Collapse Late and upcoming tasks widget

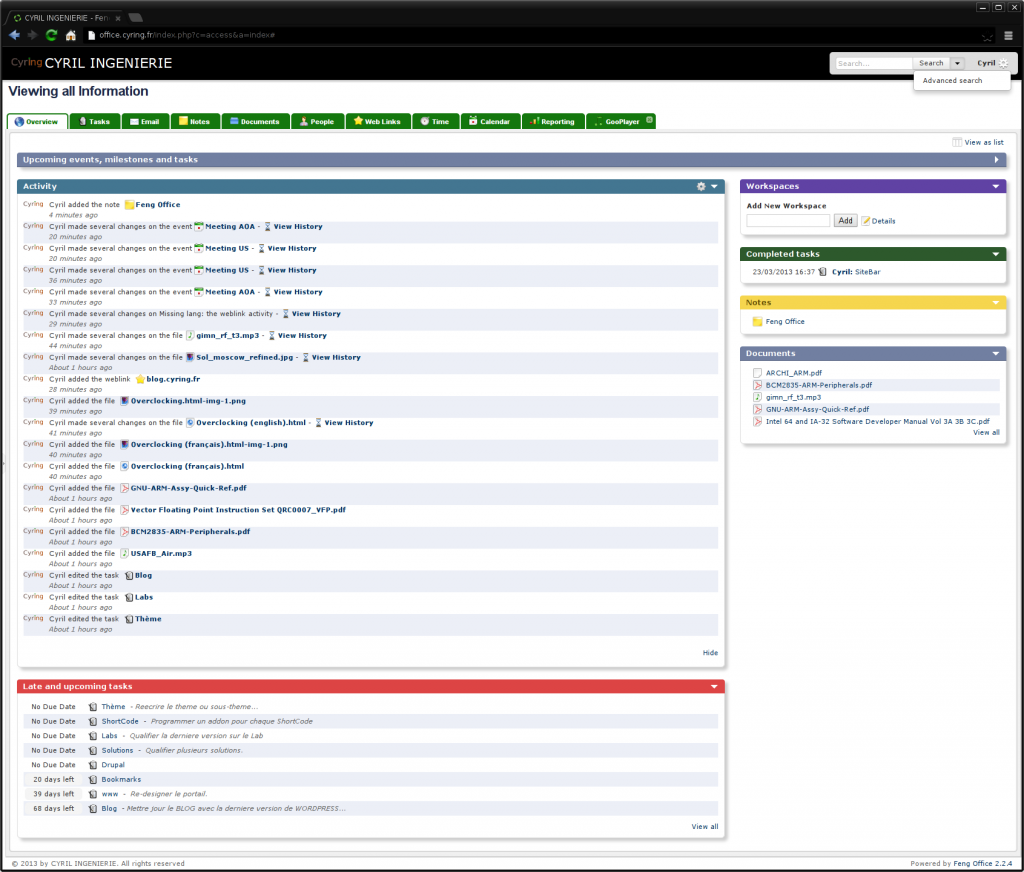coord(714,686)
